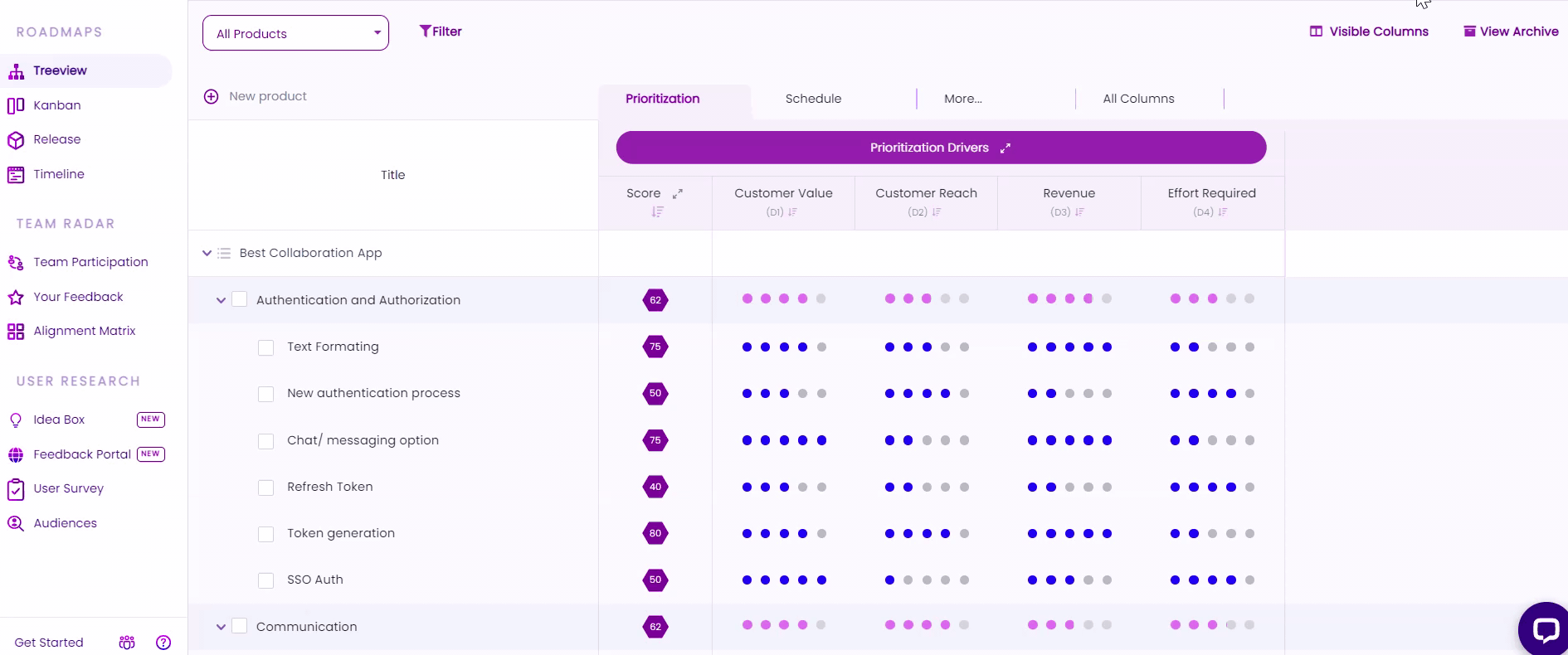Expand the Prioritization Drivers arrows icon
The height and width of the screenshot is (655, 1568).
[1006, 148]
